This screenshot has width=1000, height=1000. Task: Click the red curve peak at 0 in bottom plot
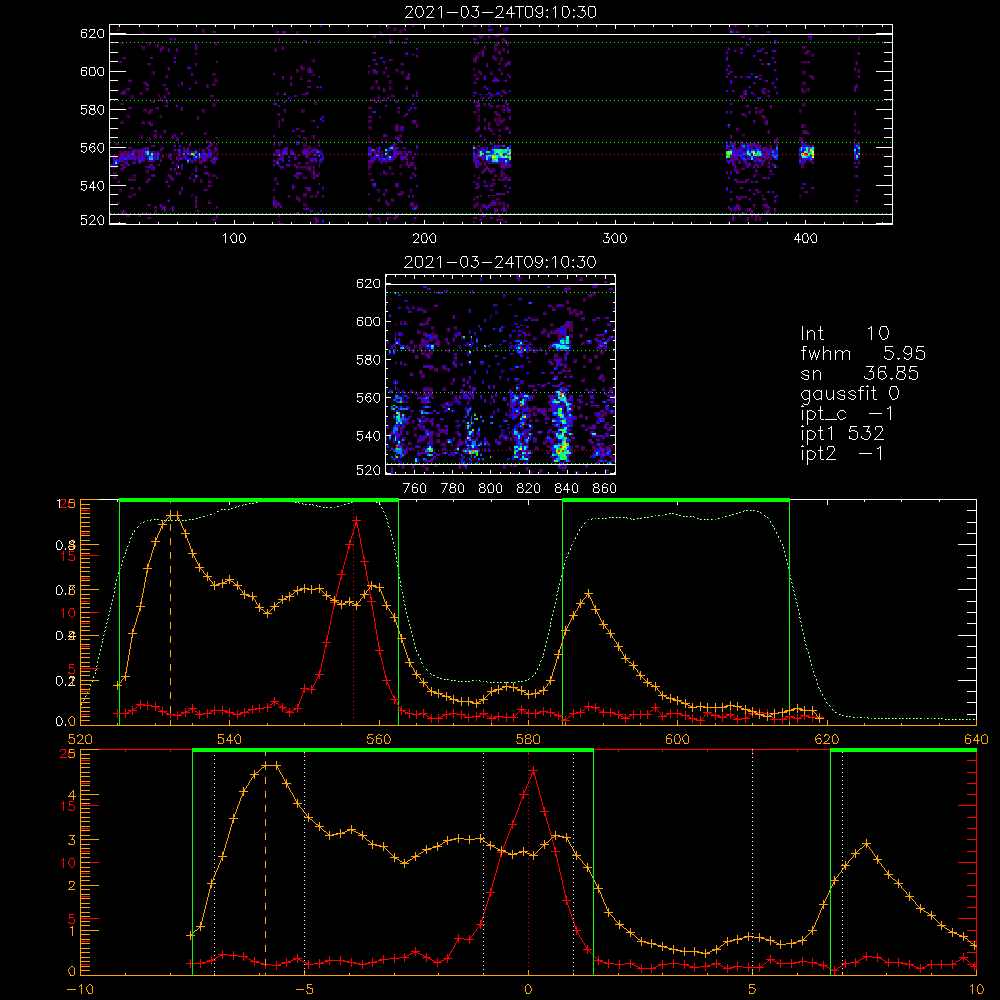tap(533, 770)
